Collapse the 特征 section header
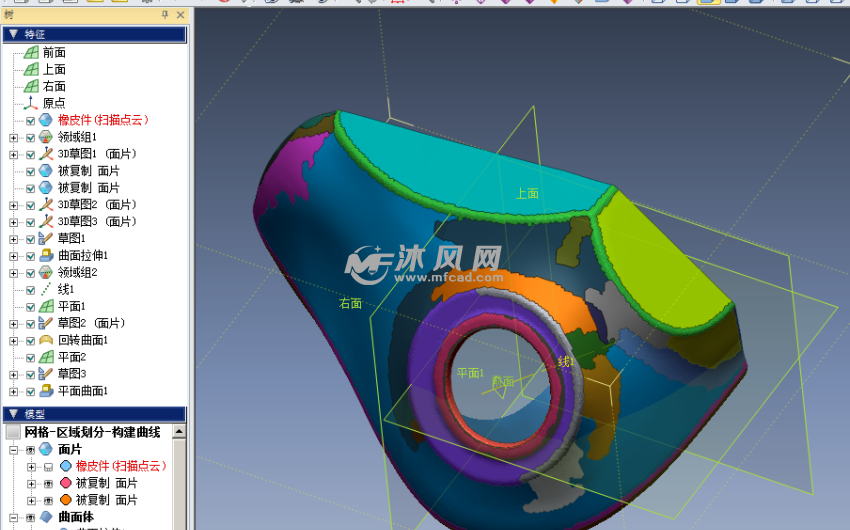The image size is (850, 530). coord(13,34)
